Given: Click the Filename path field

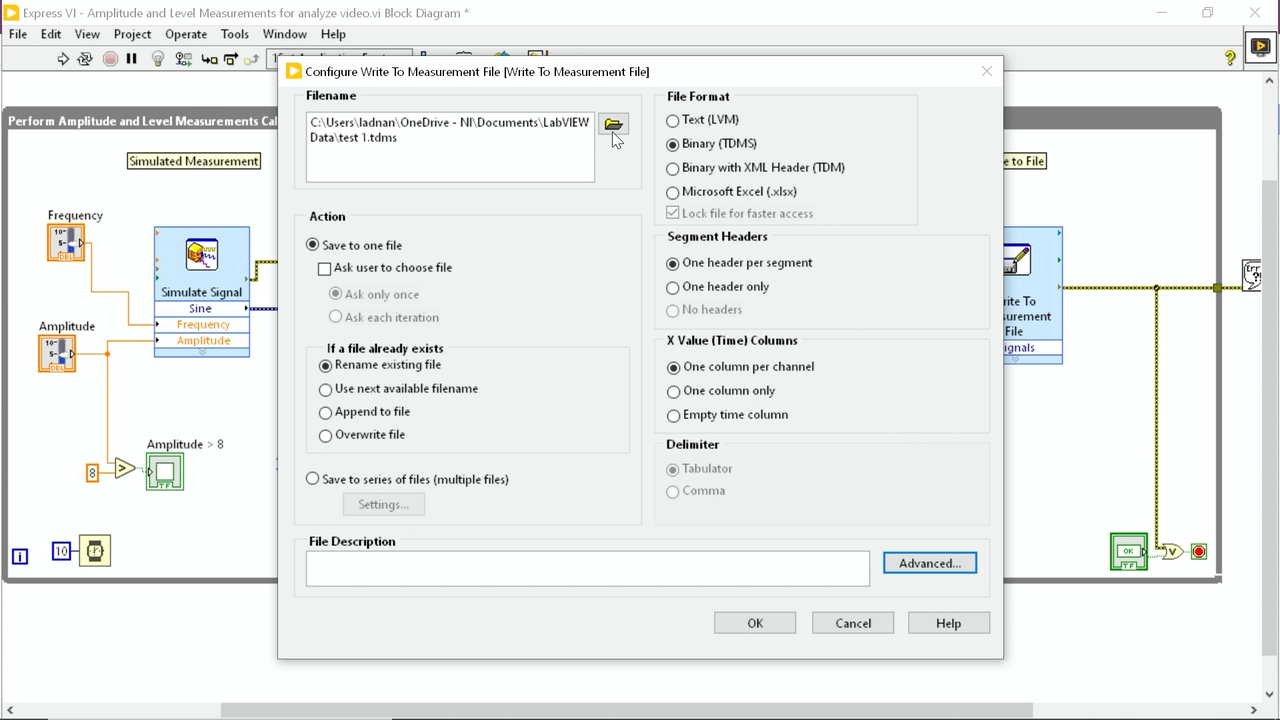Looking at the screenshot, I should tap(450, 147).
